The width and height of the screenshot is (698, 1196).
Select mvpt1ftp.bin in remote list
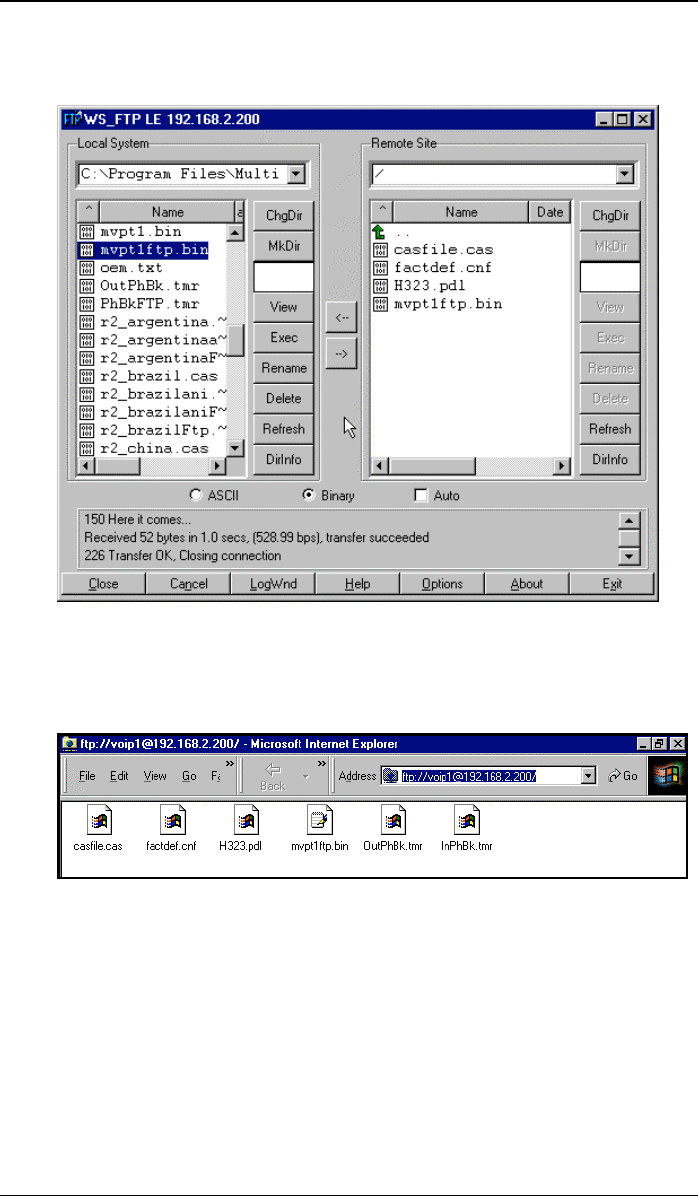448,304
